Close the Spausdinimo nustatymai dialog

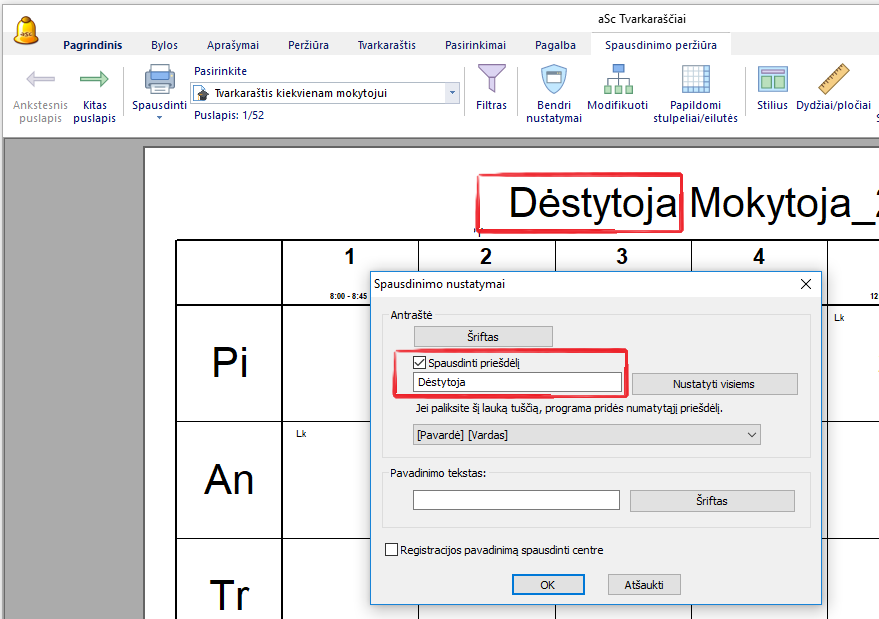point(806,284)
